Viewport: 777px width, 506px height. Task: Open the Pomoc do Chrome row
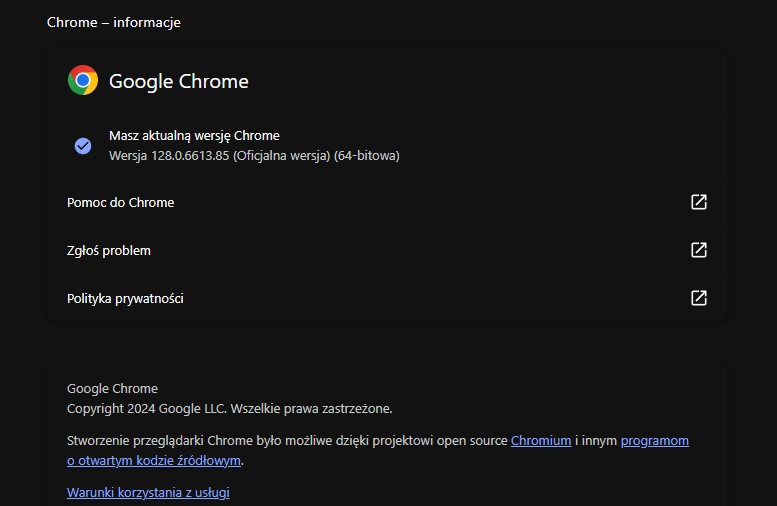[387, 202]
